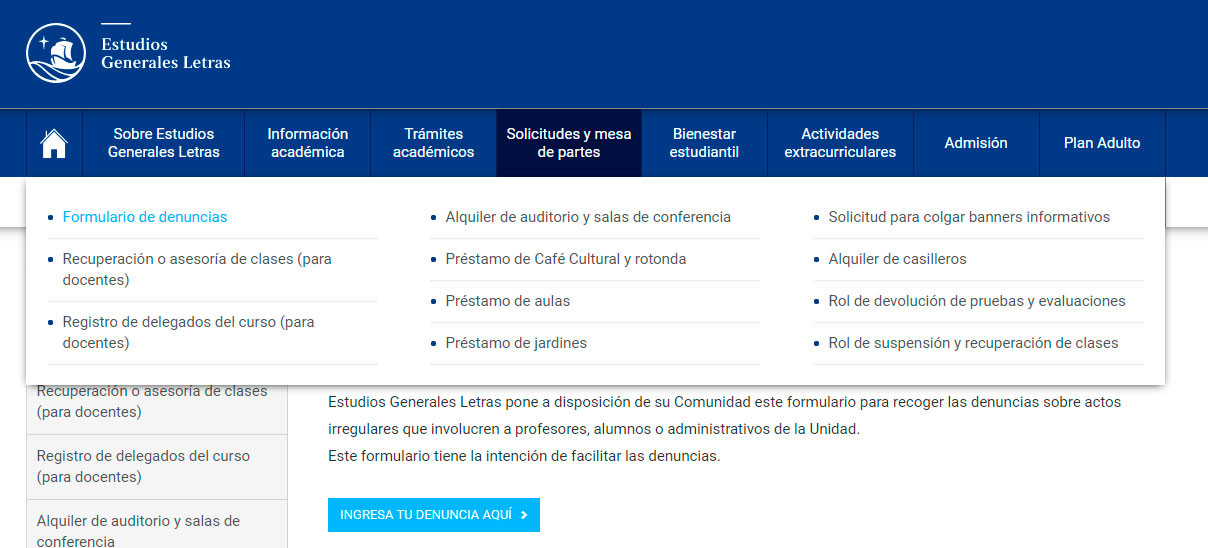Open the Sobre Estudios Generales Letras menu
The width and height of the screenshot is (1208, 548).
pyautogui.click(x=163, y=143)
